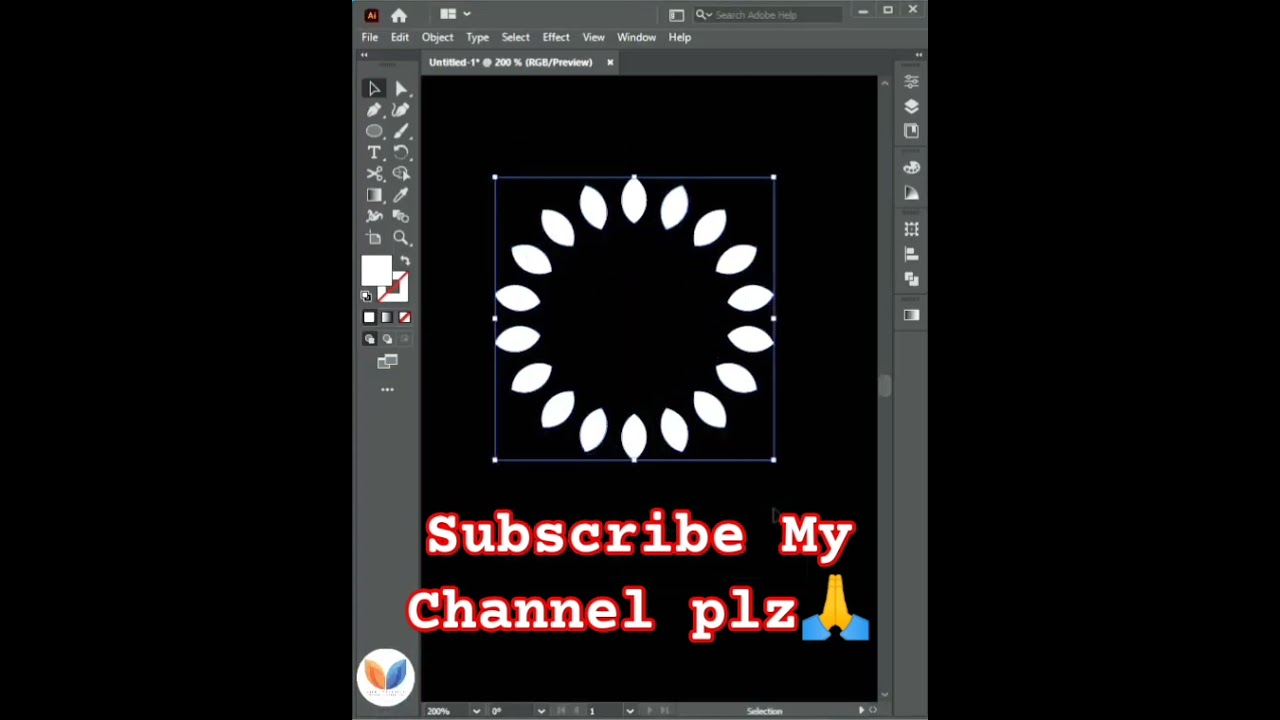Screen dimensions: 1280x720
Task: Open the File menu
Action: point(370,37)
